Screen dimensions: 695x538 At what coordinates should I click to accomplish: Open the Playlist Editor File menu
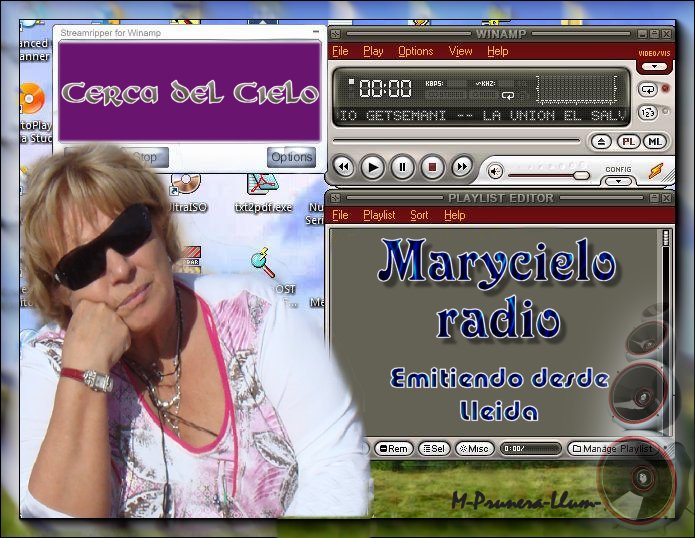[340, 215]
